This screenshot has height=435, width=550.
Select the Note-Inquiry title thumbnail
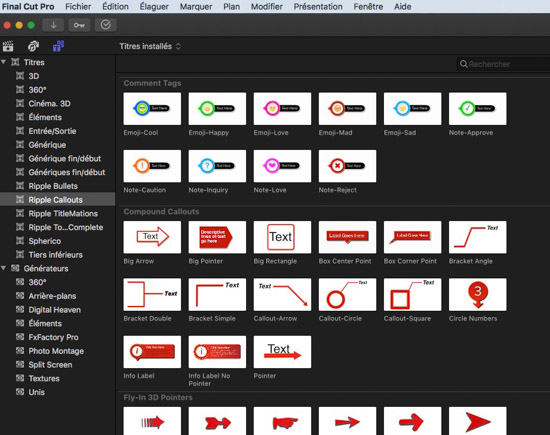[217, 166]
